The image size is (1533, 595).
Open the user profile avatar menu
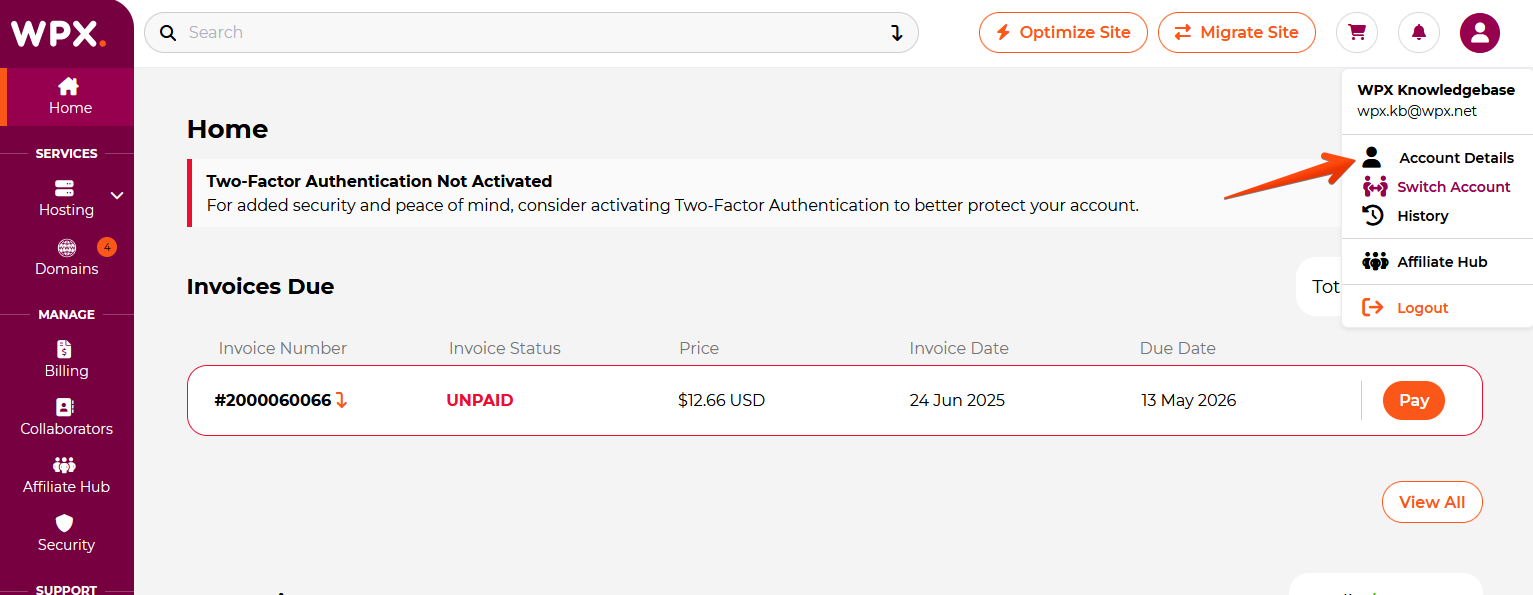point(1480,33)
